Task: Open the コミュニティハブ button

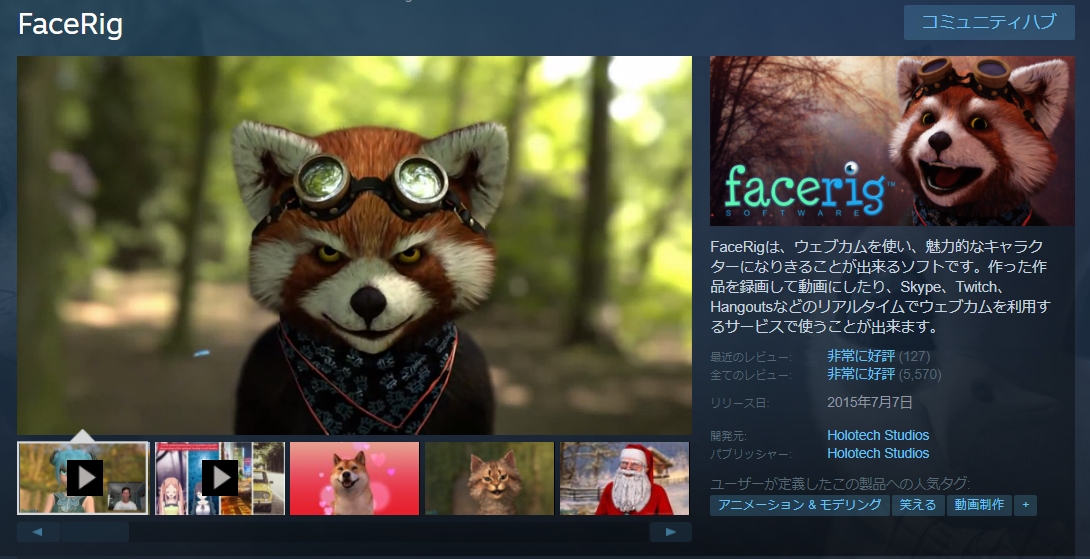Action: click(x=989, y=22)
